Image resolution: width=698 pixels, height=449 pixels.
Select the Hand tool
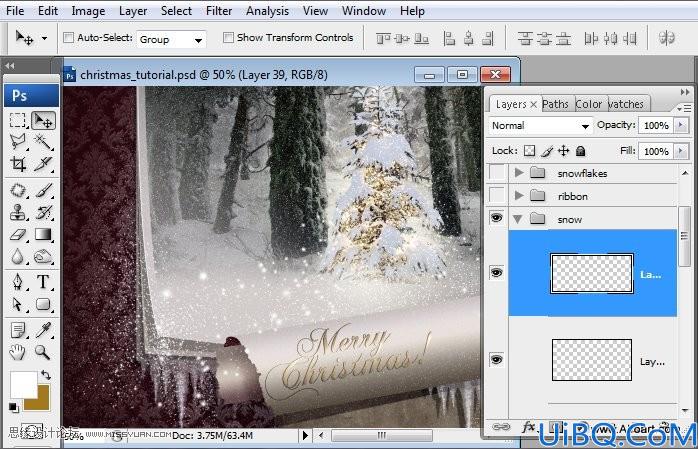18,352
